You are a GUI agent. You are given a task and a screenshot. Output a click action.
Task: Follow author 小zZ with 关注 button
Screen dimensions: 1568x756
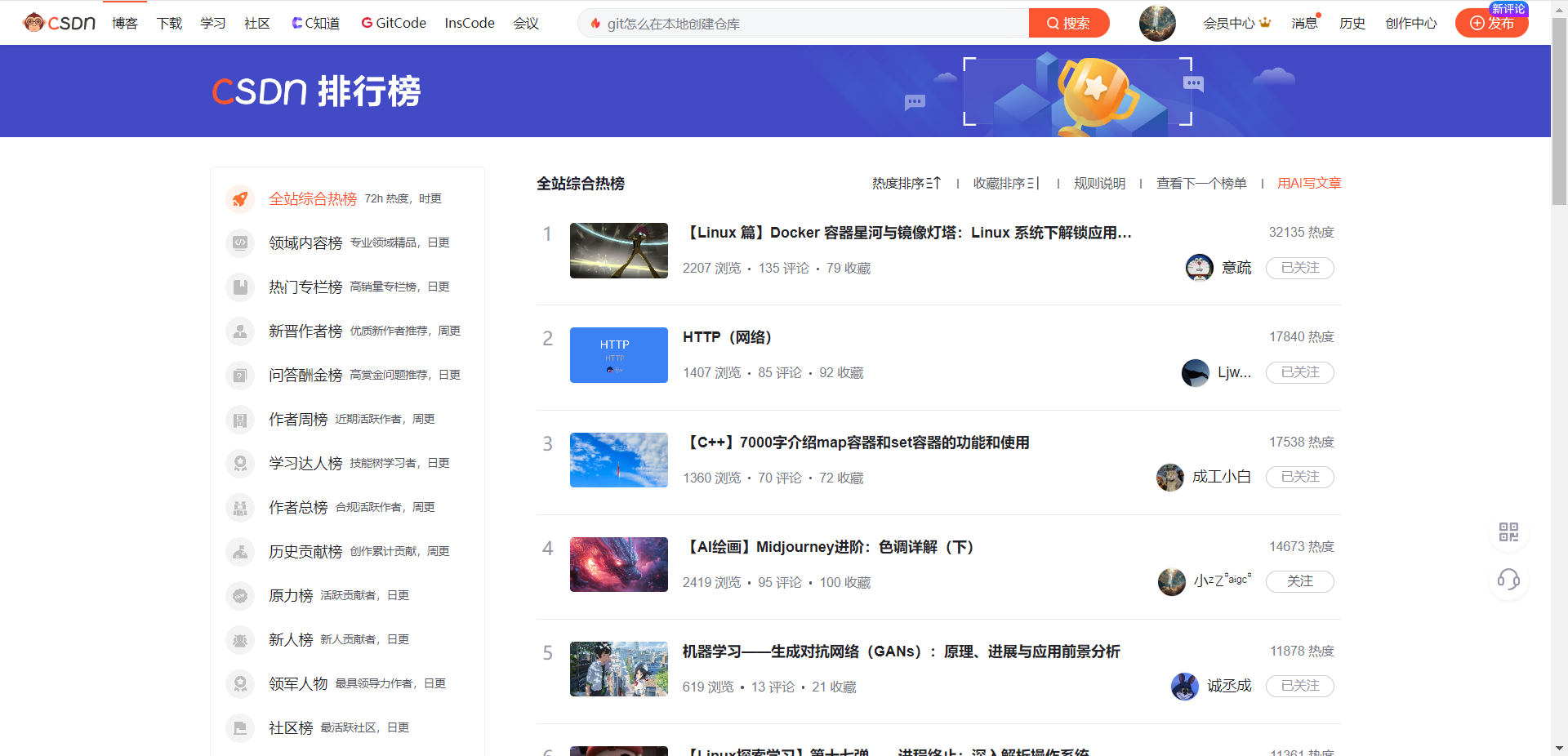[x=1299, y=581]
